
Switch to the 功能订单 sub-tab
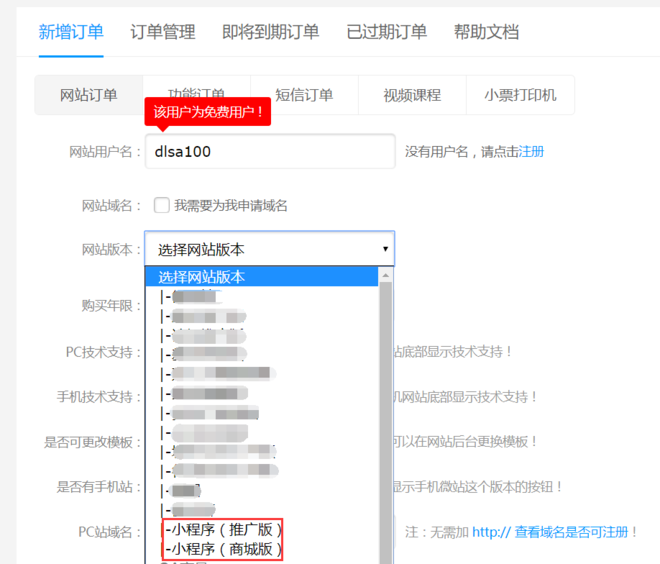point(196,95)
